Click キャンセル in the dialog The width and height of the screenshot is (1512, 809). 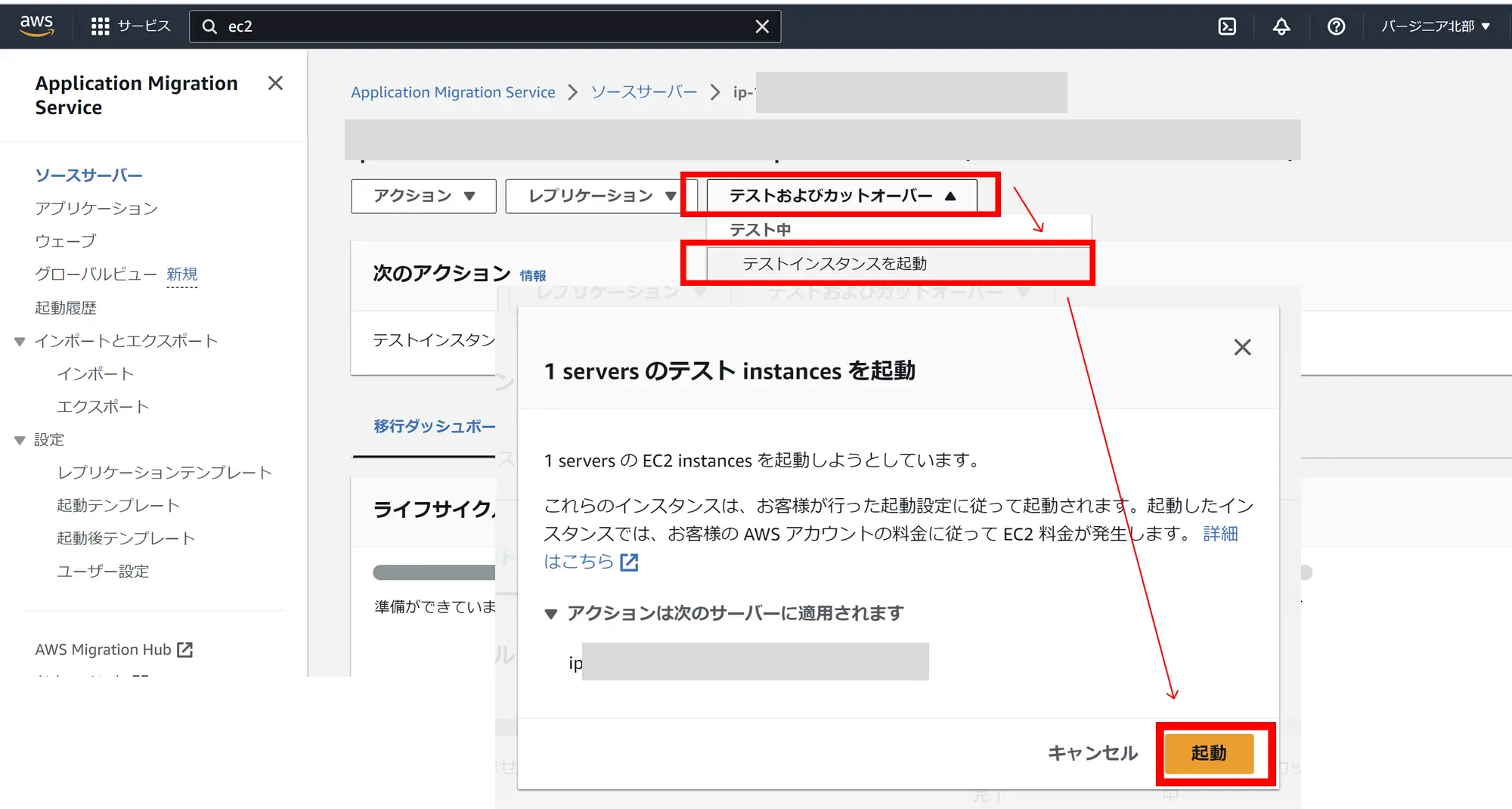(x=1092, y=753)
